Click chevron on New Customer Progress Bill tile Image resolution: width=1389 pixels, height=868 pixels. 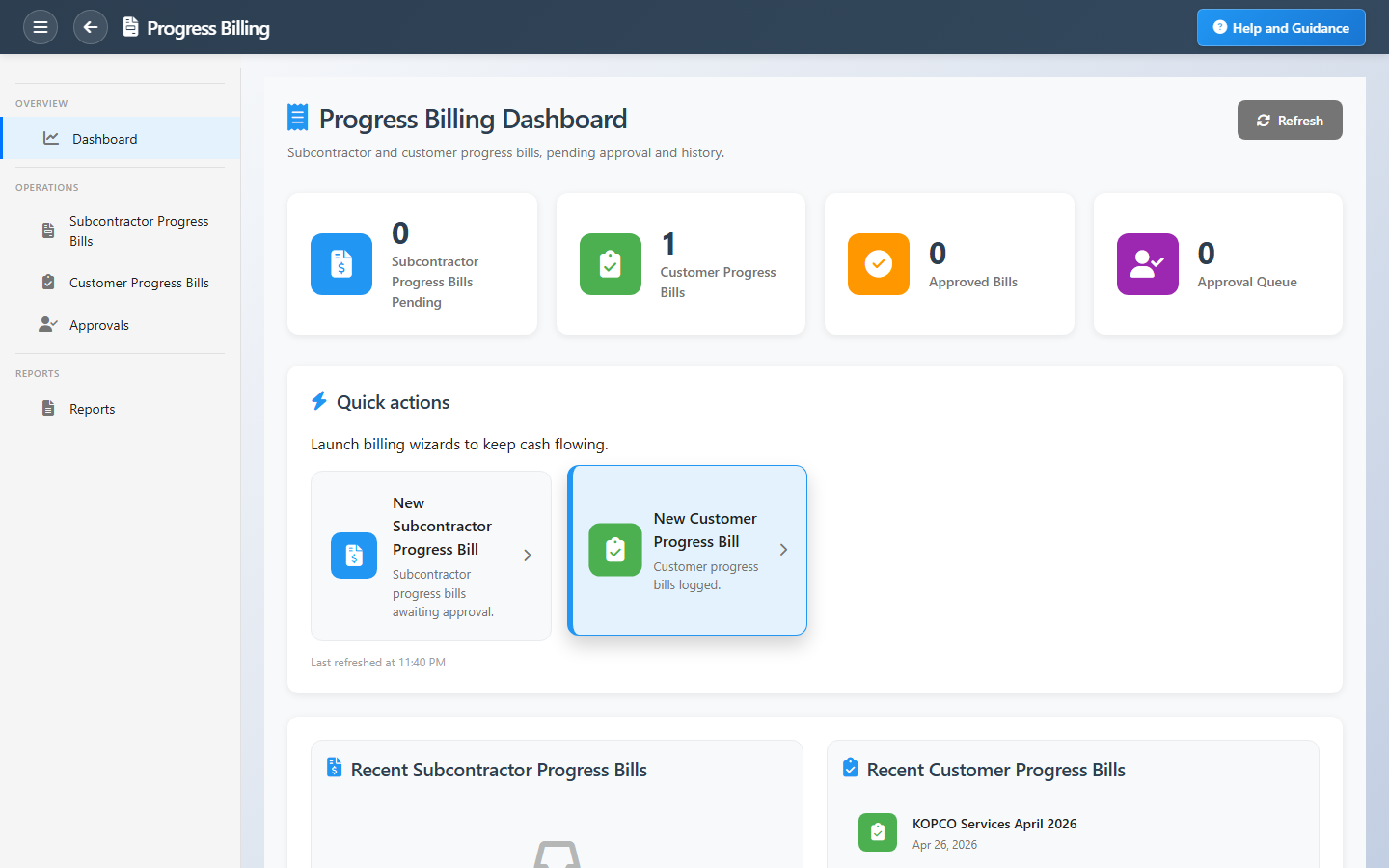pyautogui.click(x=784, y=550)
